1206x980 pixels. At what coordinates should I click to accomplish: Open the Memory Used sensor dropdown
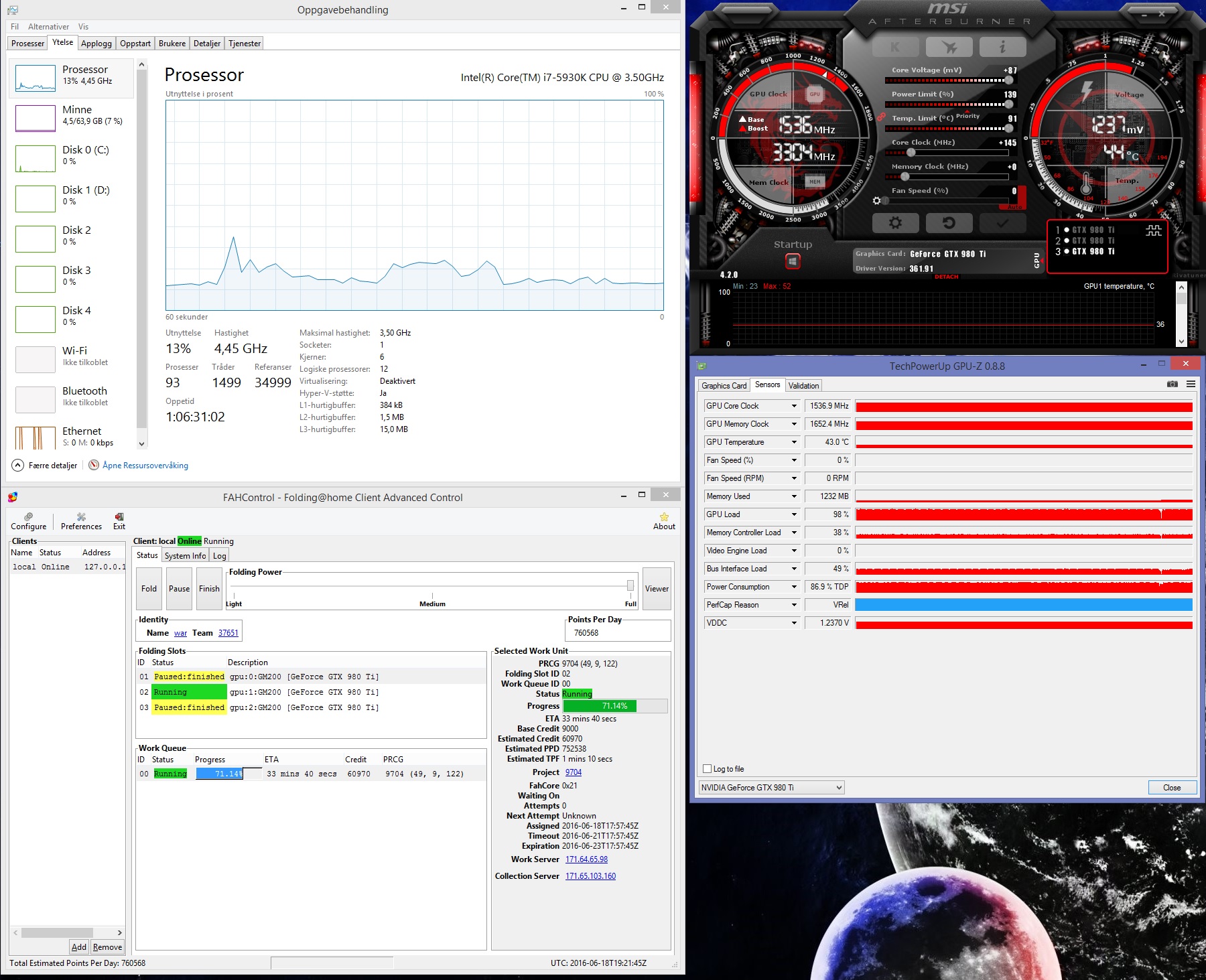pos(794,496)
